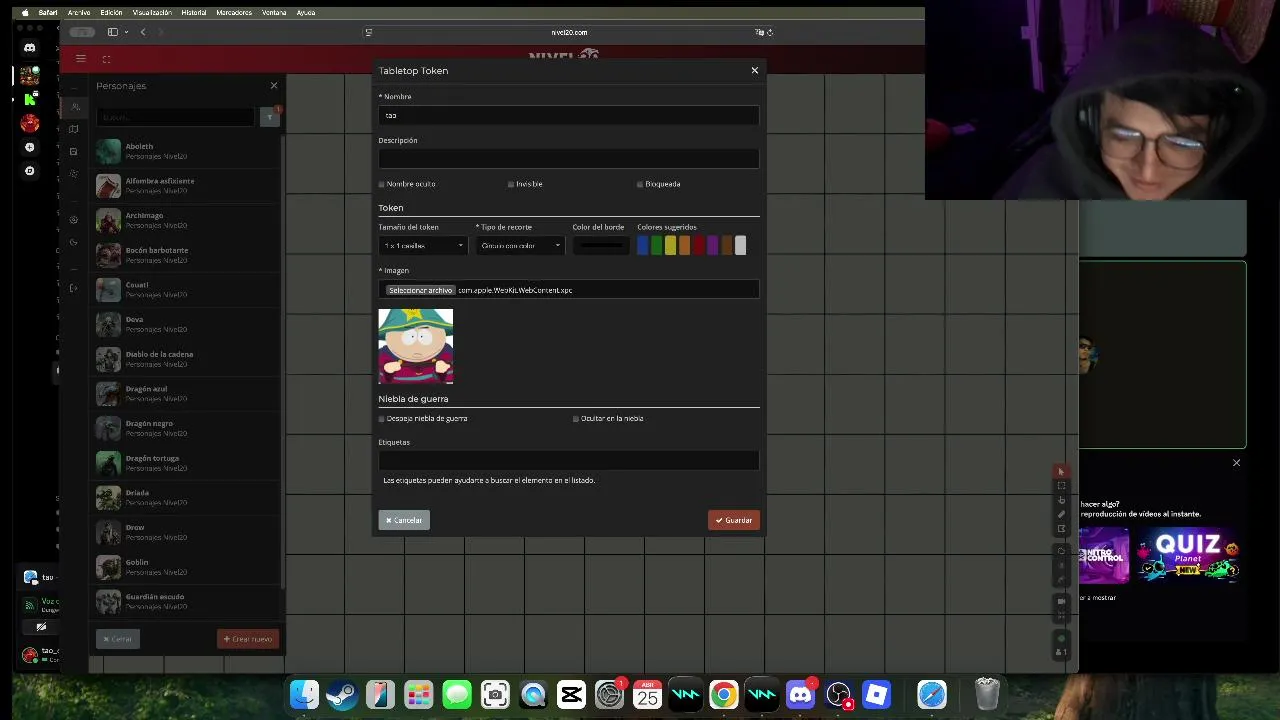The height and width of the screenshot is (720, 1280).
Task: Open the hamburger menu in Nivel20 header
Action: (x=81, y=59)
